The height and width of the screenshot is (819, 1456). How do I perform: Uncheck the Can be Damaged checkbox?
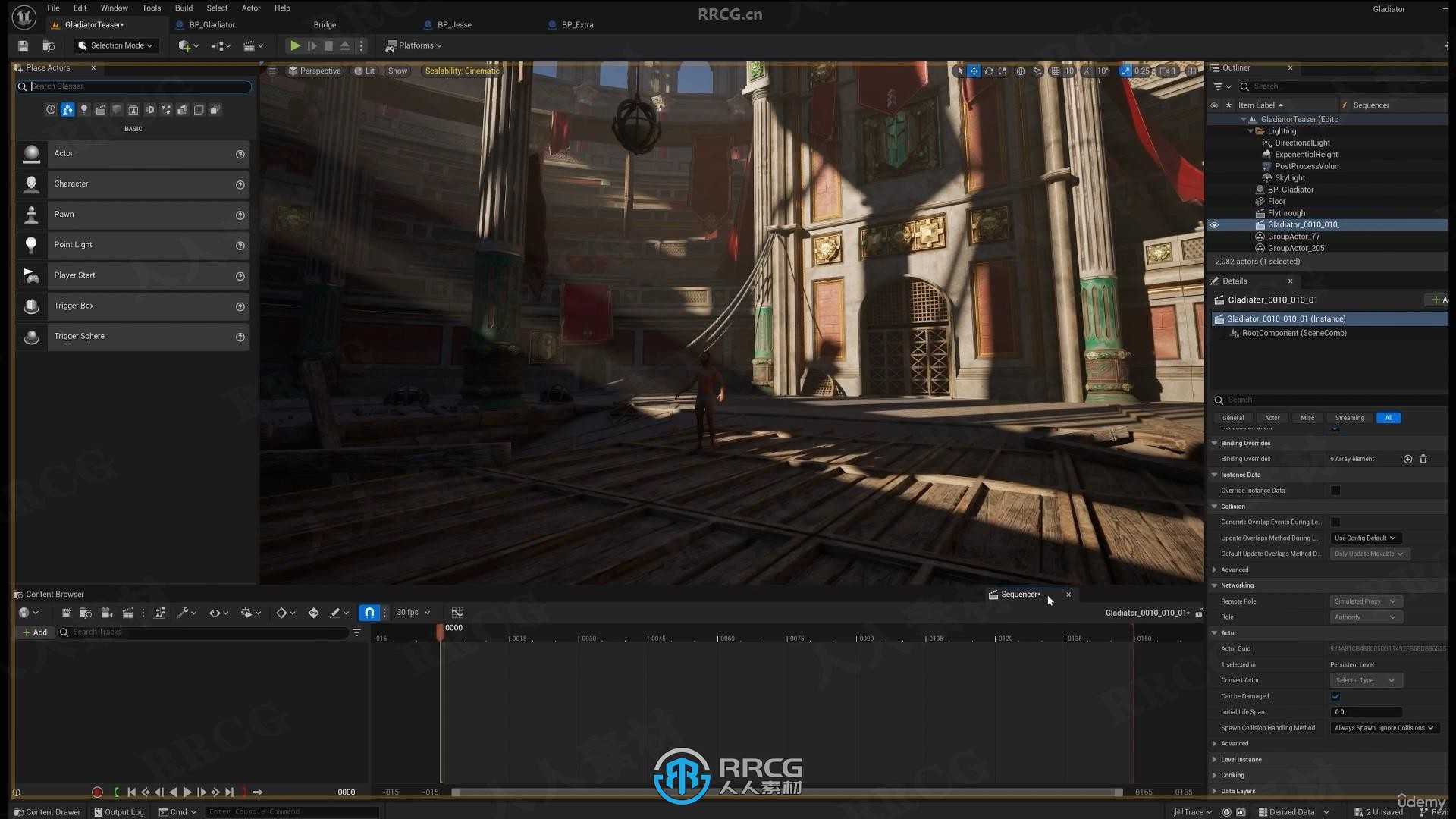1335,697
